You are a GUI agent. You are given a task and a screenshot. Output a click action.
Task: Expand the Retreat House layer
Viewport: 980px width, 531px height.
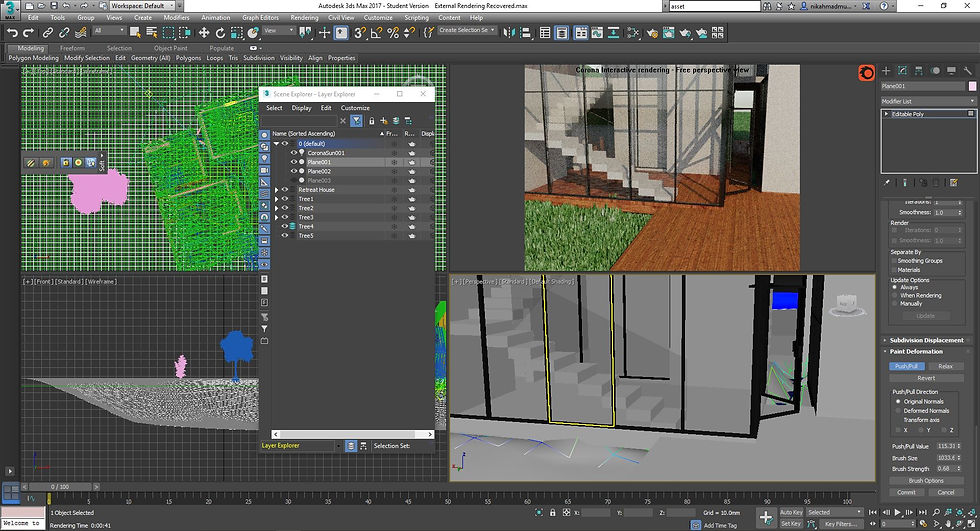coord(276,189)
